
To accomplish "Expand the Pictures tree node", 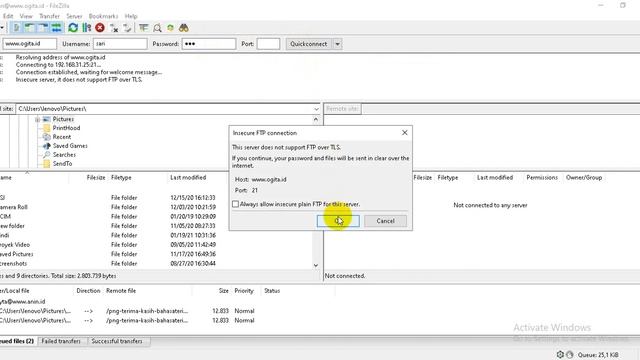I will pyautogui.click(x=37, y=119).
